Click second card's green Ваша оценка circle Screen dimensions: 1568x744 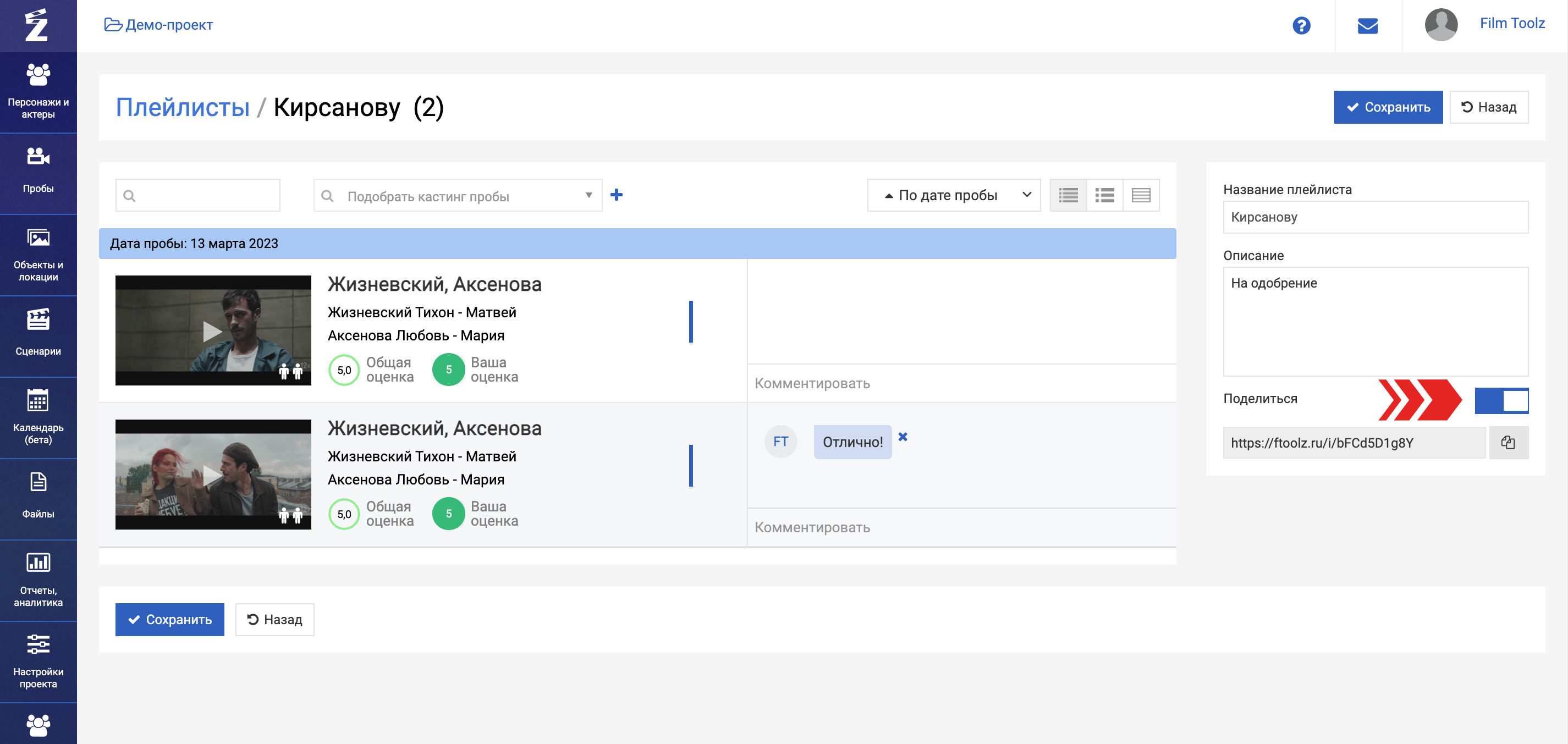coord(449,514)
